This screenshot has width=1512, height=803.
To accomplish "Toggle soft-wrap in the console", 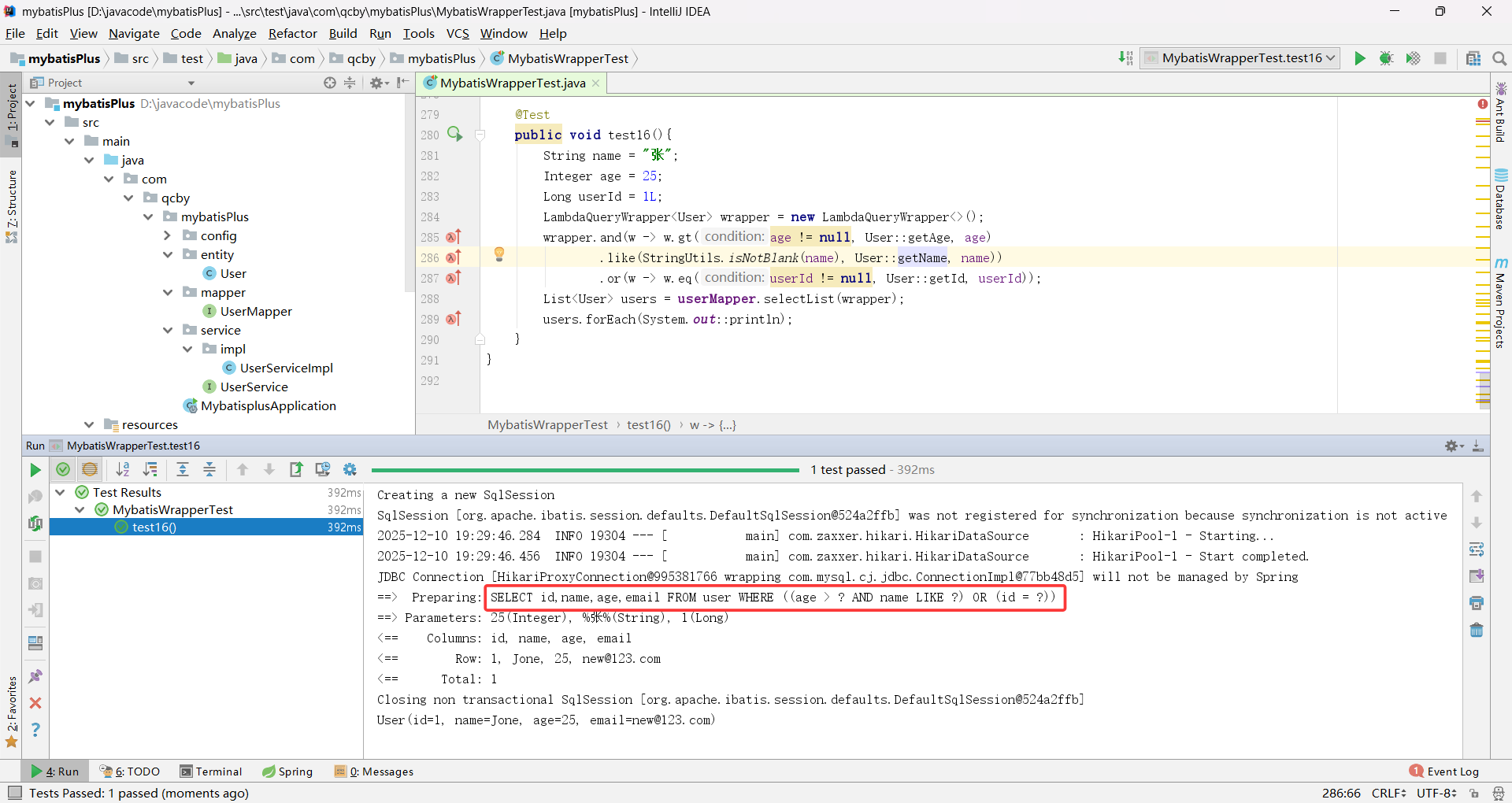I will [x=1477, y=550].
